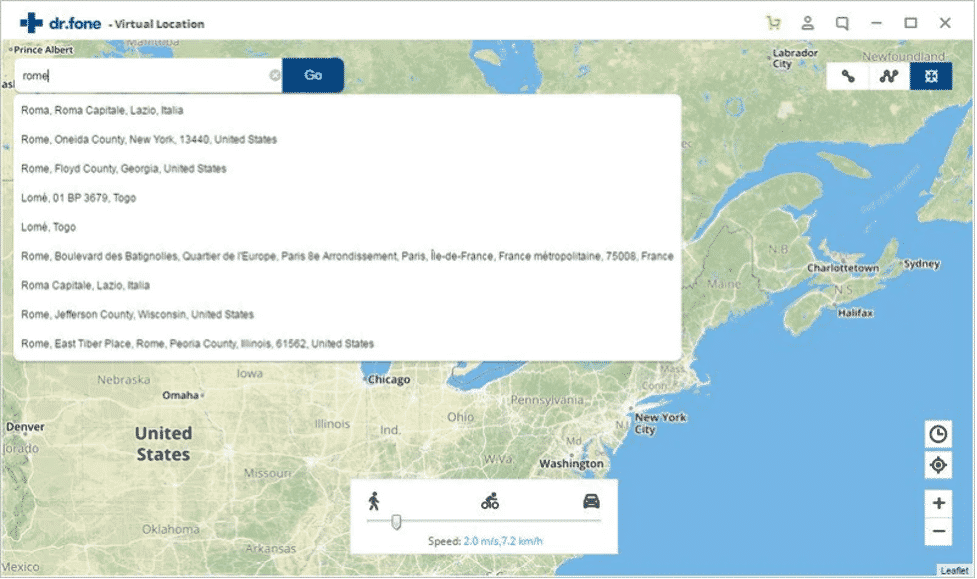Click Charlottetown label on map

pyautogui.click(x=843, y=268)
